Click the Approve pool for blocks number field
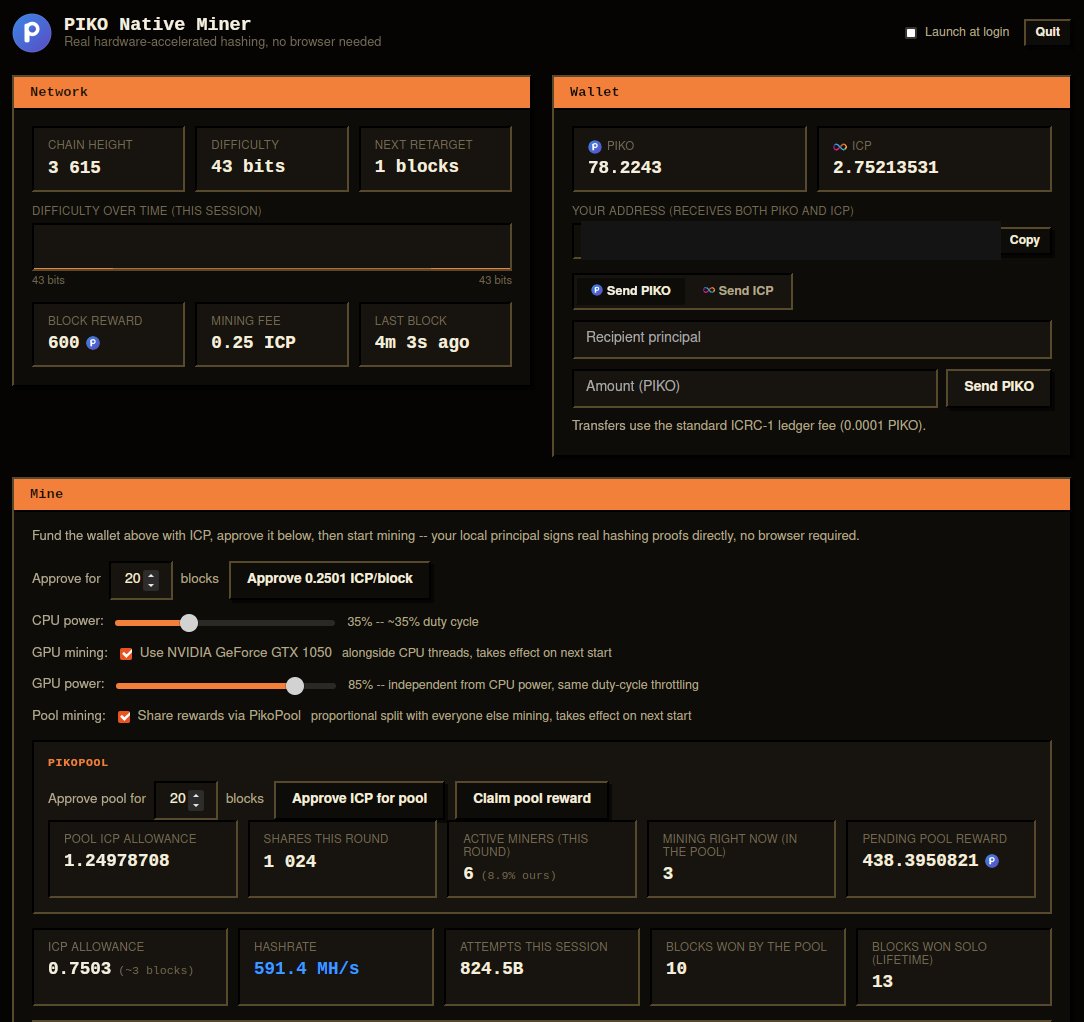Image resolution: width=1084 pixels, height=1022 pixels. click(x=185, y=799)
